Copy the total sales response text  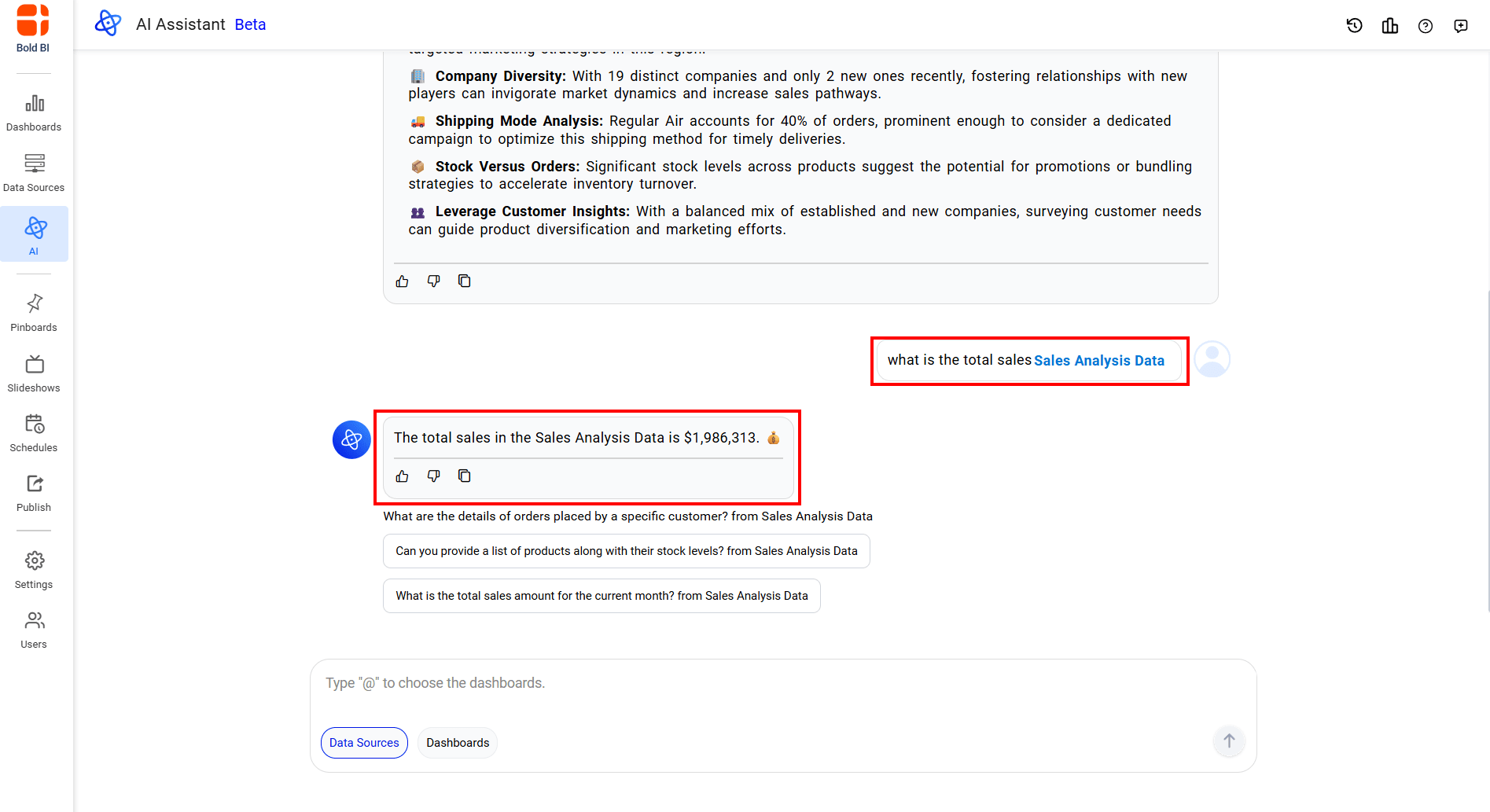[465, 476]
